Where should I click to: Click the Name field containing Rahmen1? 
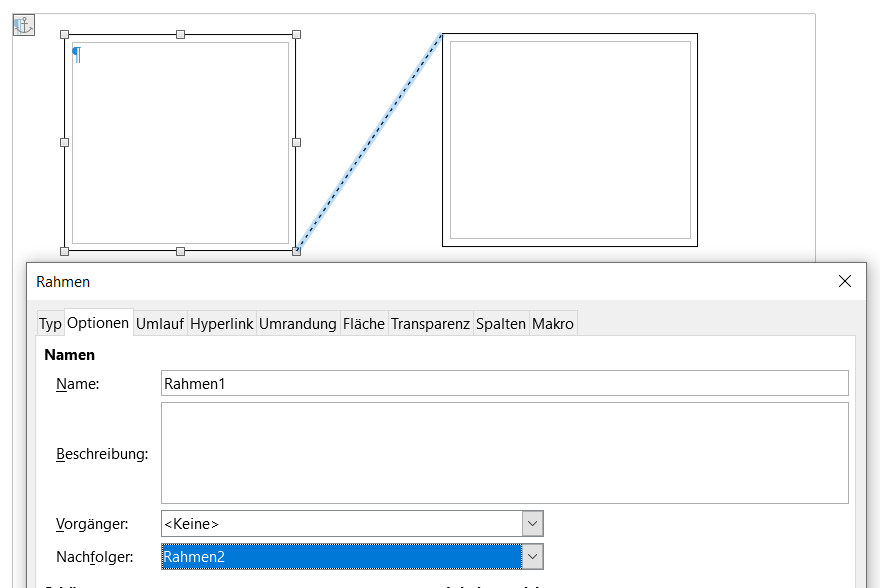(x=504, y=383)
